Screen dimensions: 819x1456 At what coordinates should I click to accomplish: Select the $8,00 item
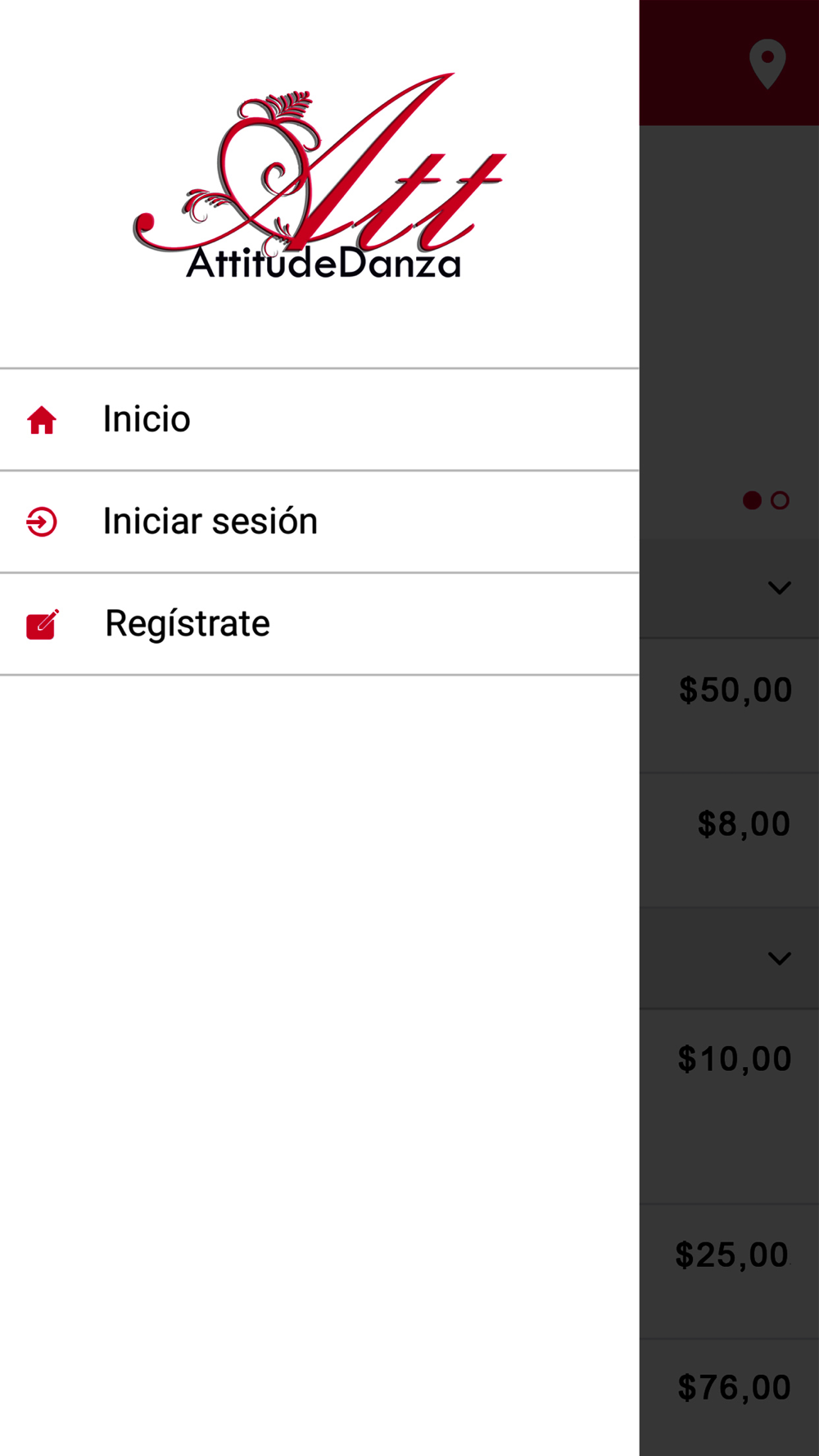729,840
